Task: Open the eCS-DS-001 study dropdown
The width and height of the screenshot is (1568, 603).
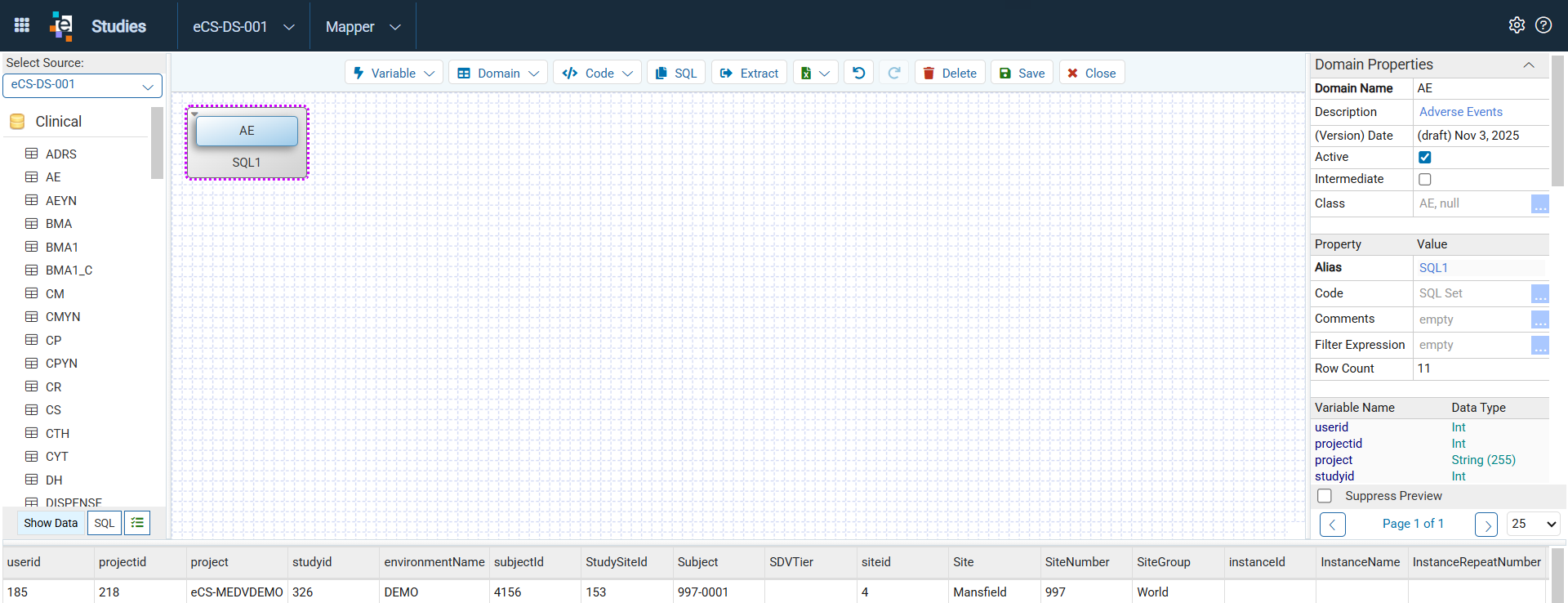Action: click(x=243, y=26)
